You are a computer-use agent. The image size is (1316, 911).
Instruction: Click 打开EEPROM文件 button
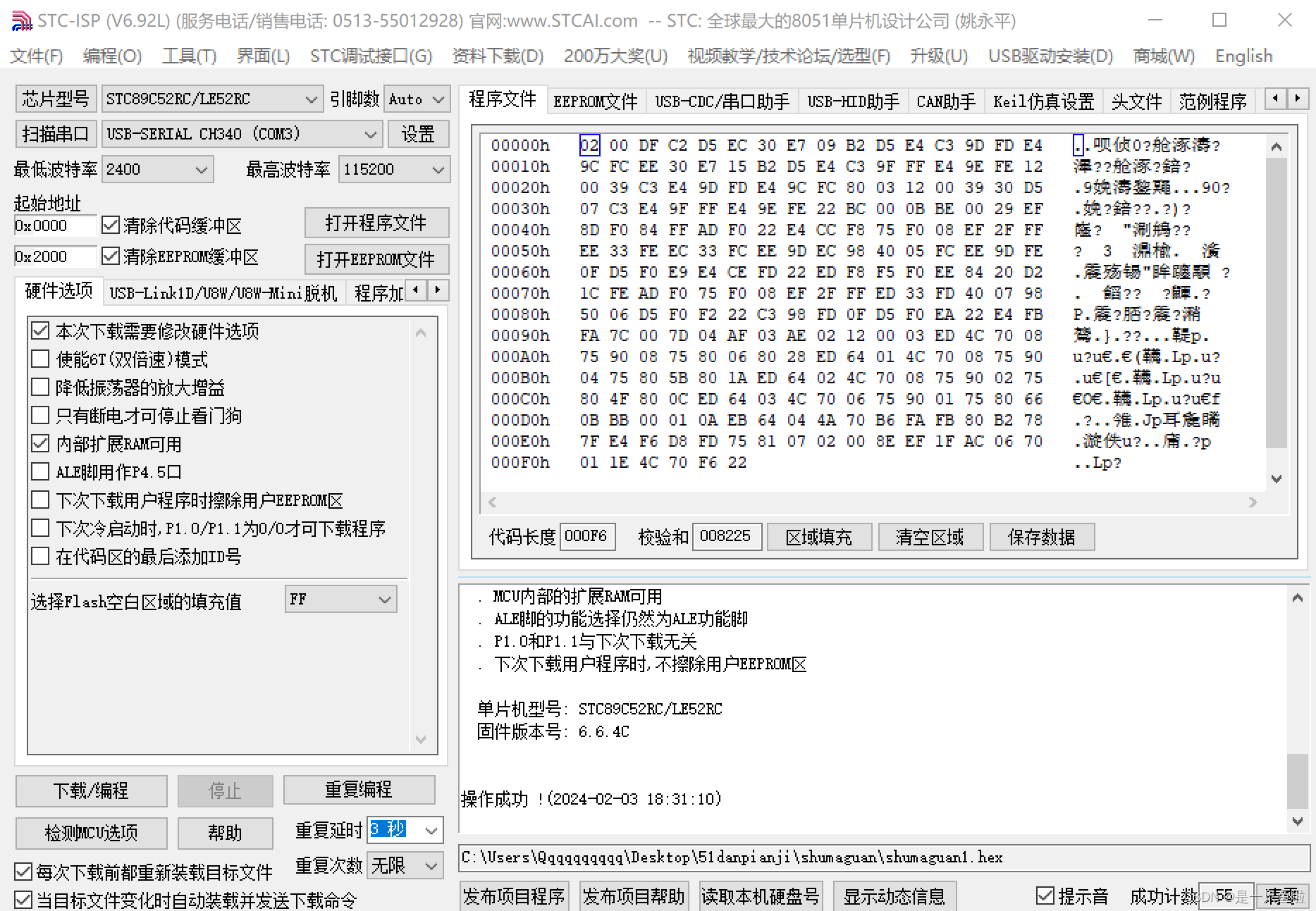point(376,259)
